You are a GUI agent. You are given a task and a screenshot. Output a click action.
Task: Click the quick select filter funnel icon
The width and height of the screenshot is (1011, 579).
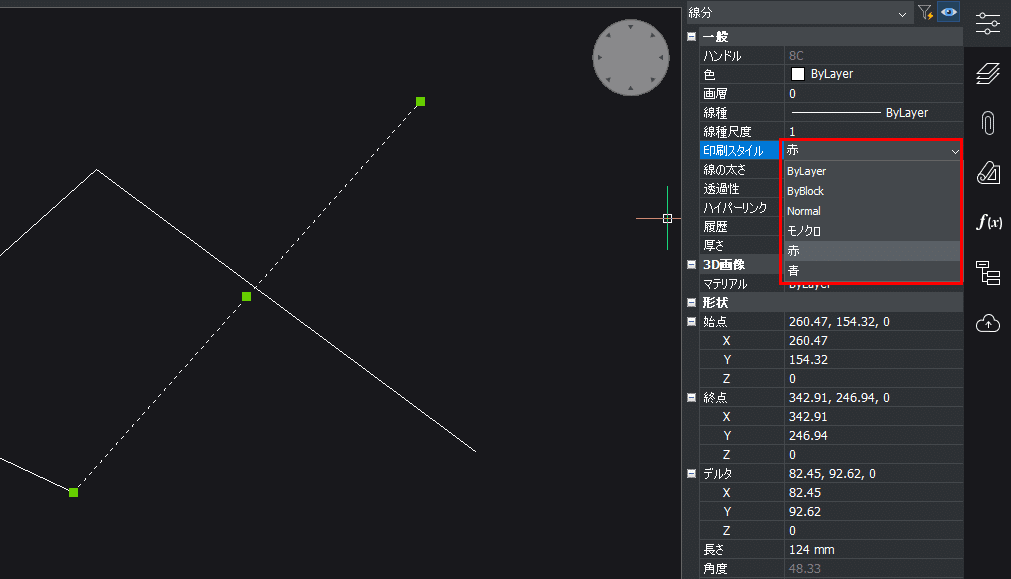click(925, 12)
